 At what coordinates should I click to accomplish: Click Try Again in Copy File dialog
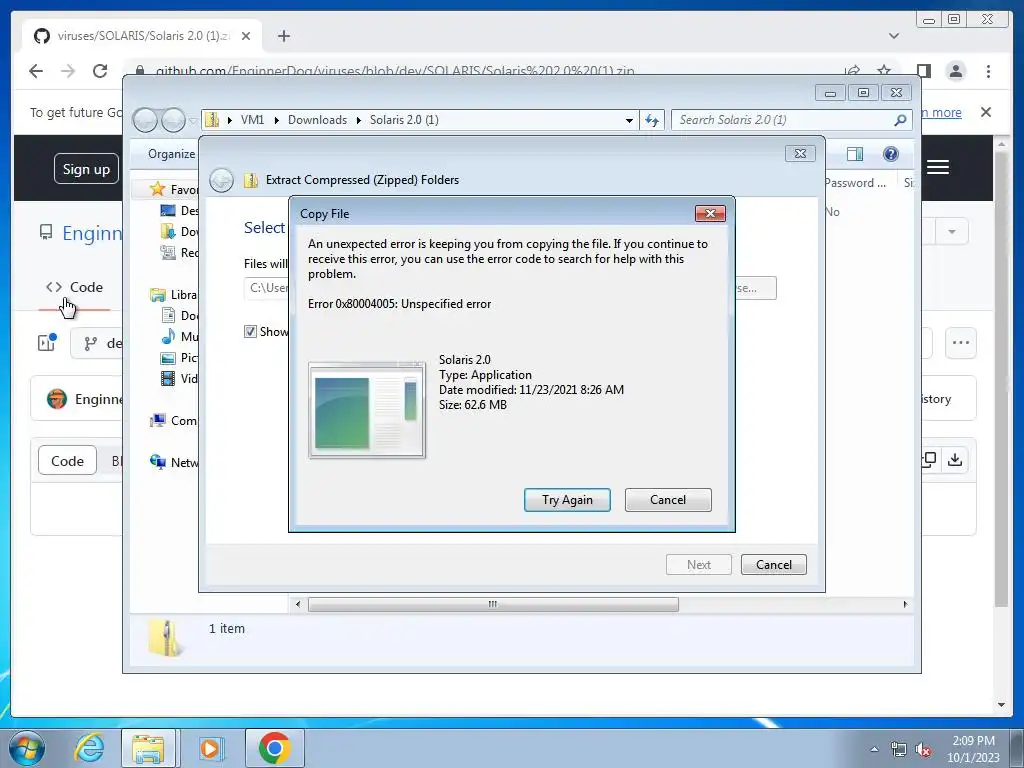pyautogui.click(x=567, y=500)
